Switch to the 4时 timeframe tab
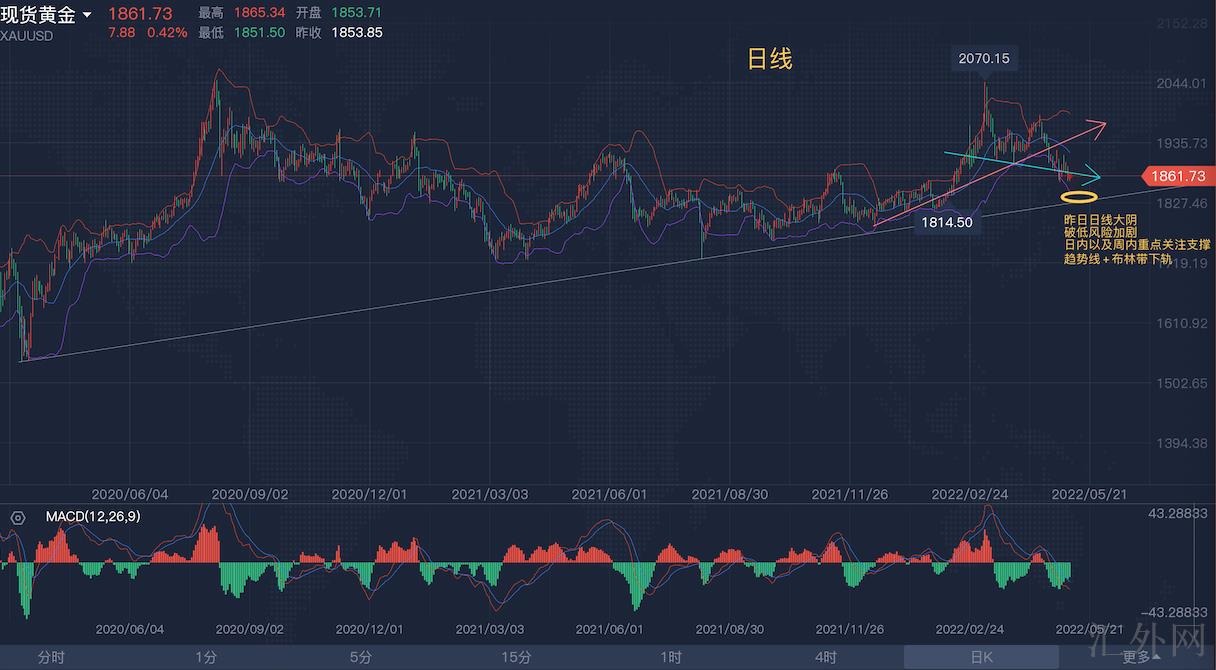Viewport: 1216px width, 670px height. (826, 657)
